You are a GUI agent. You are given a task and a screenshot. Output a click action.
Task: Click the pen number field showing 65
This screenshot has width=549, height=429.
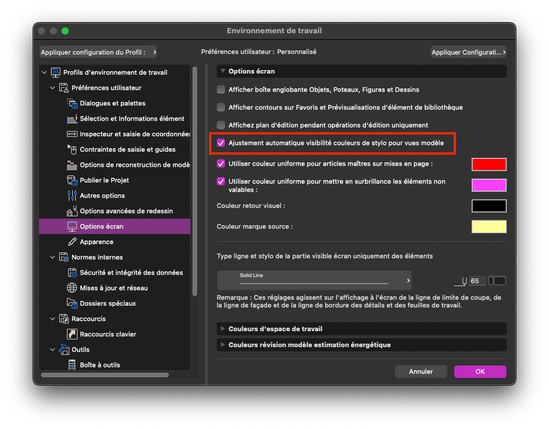point(477,281)
